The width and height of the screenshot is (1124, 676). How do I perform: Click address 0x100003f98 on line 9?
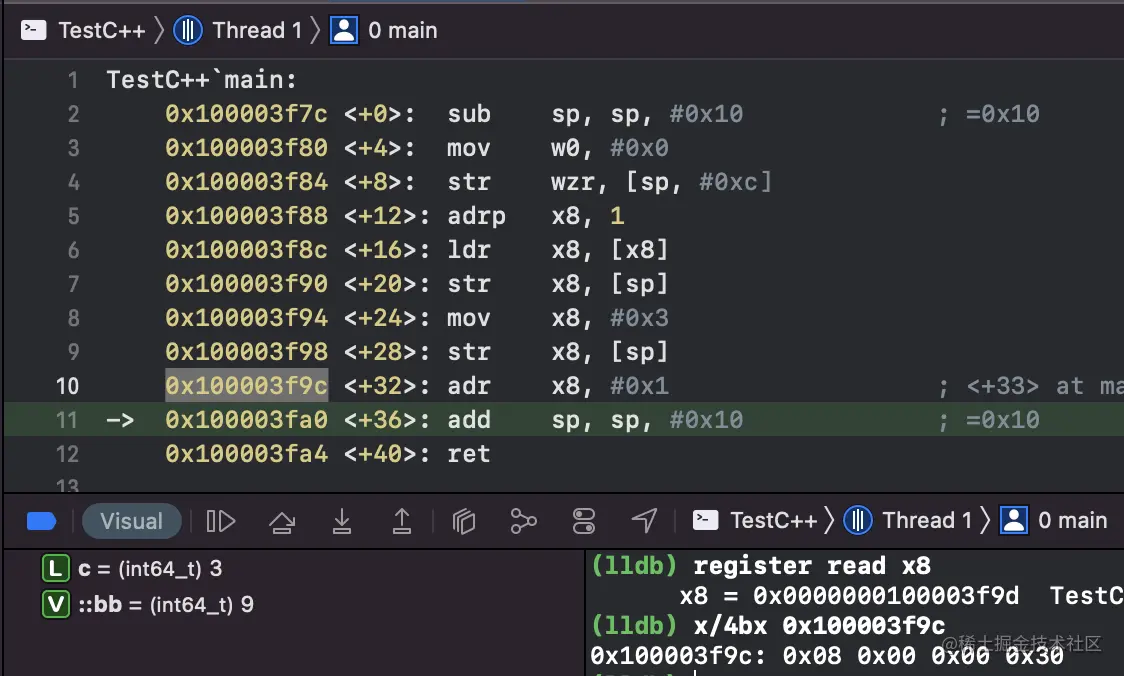pyautogui.click(x=247, y=352)
